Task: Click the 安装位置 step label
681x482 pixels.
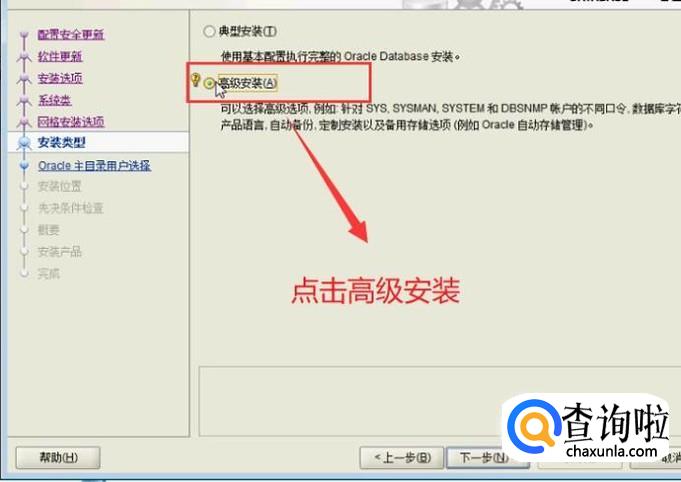Action: pyautogui.click(x=60, y=186)
